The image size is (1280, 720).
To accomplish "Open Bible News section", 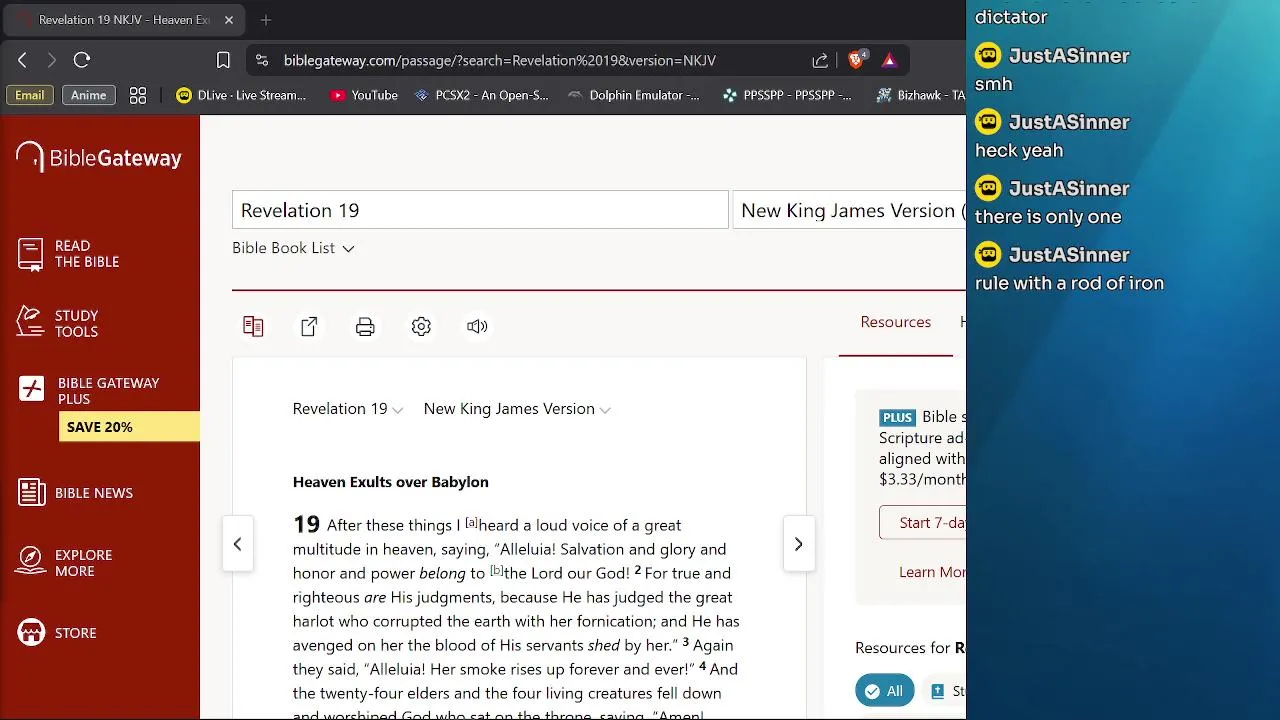I will [75, 493].
